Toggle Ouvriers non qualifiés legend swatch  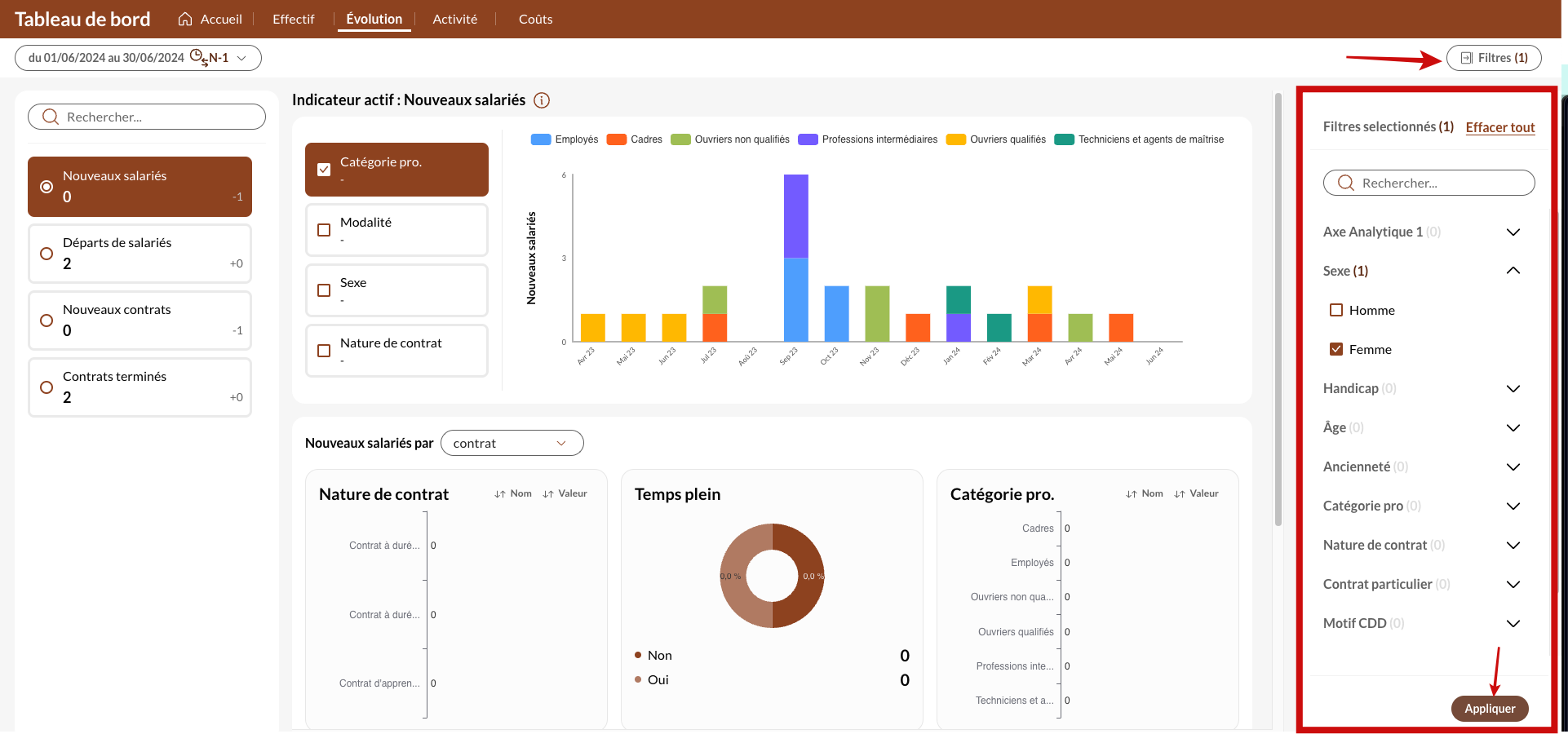pyautogui.click(x=680, y=139)
